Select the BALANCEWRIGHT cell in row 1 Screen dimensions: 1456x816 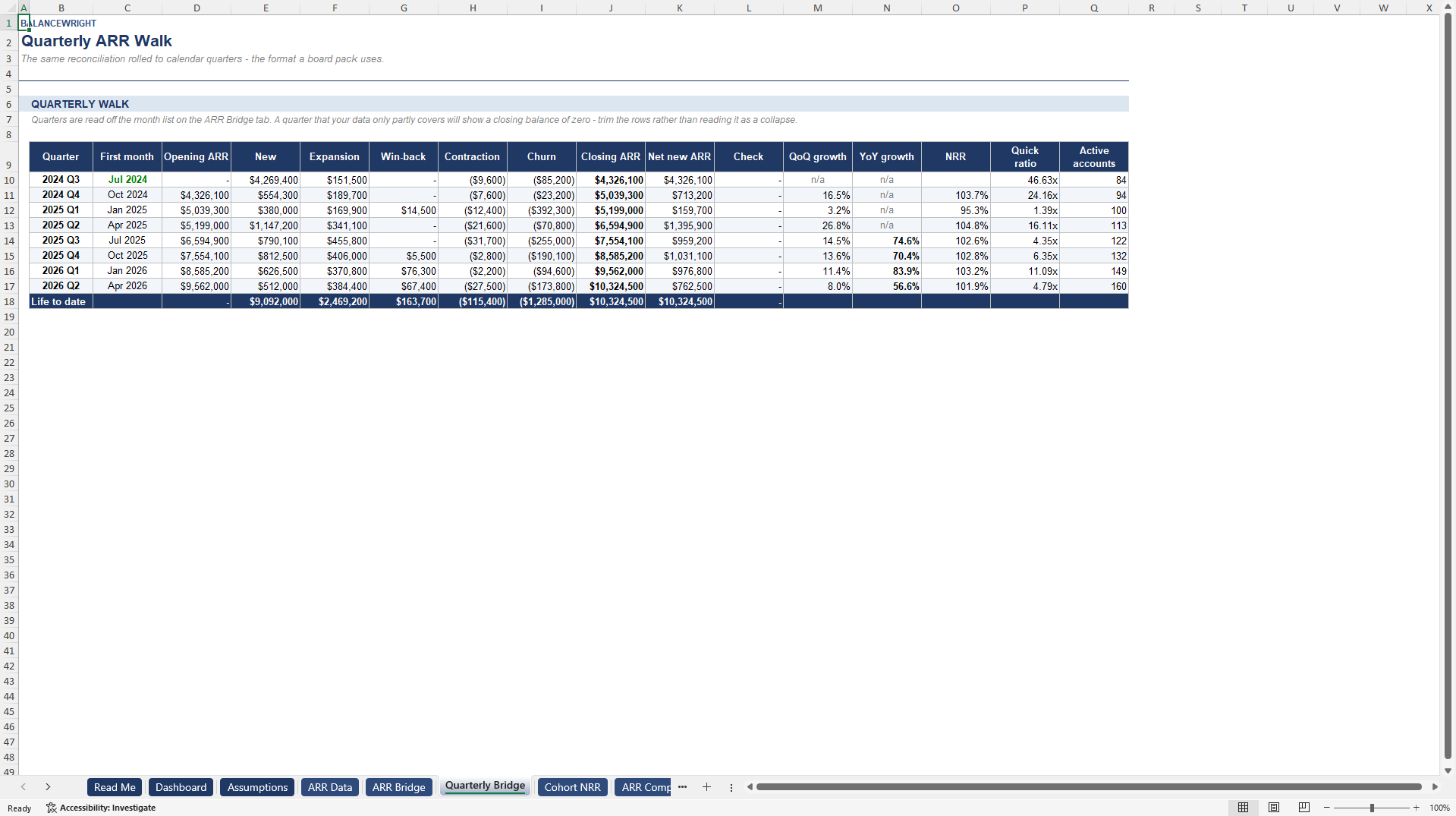[x=58, y=24]
